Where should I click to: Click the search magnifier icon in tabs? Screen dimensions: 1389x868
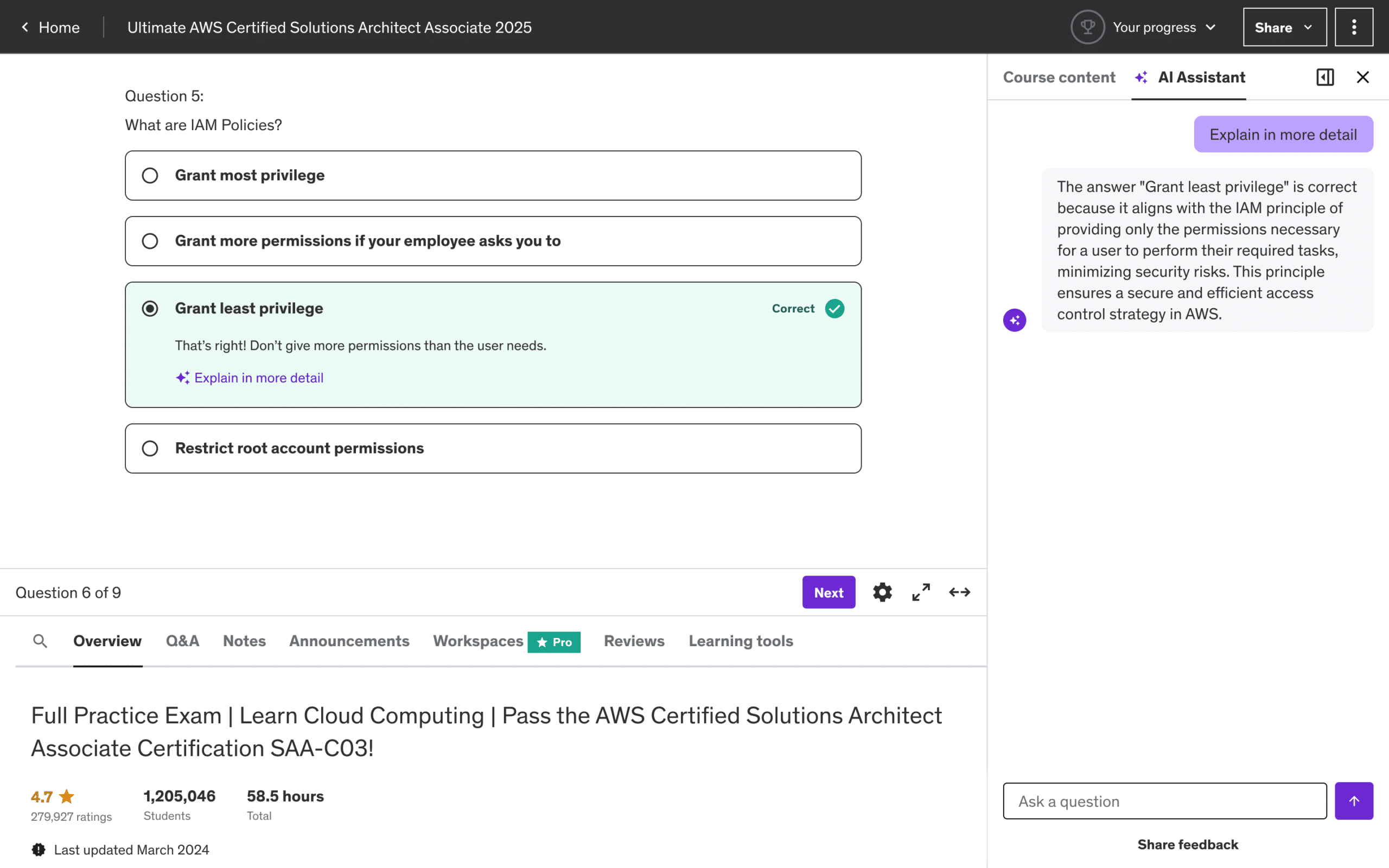(x=40, y=641)
